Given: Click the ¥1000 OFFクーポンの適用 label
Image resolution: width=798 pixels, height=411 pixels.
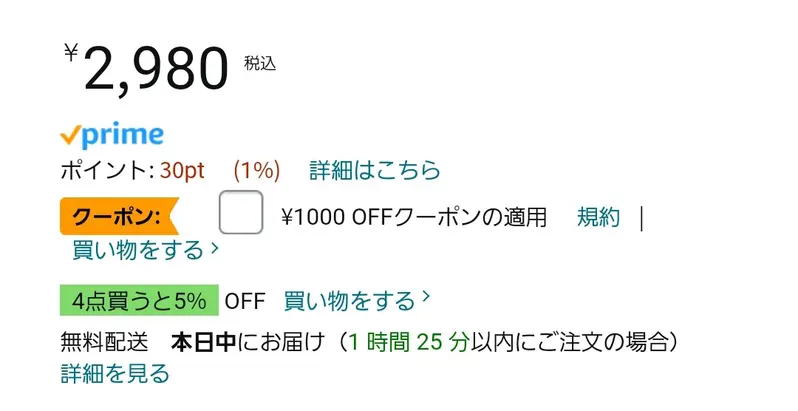Looking at the screenshot, I should click(414, 217).
